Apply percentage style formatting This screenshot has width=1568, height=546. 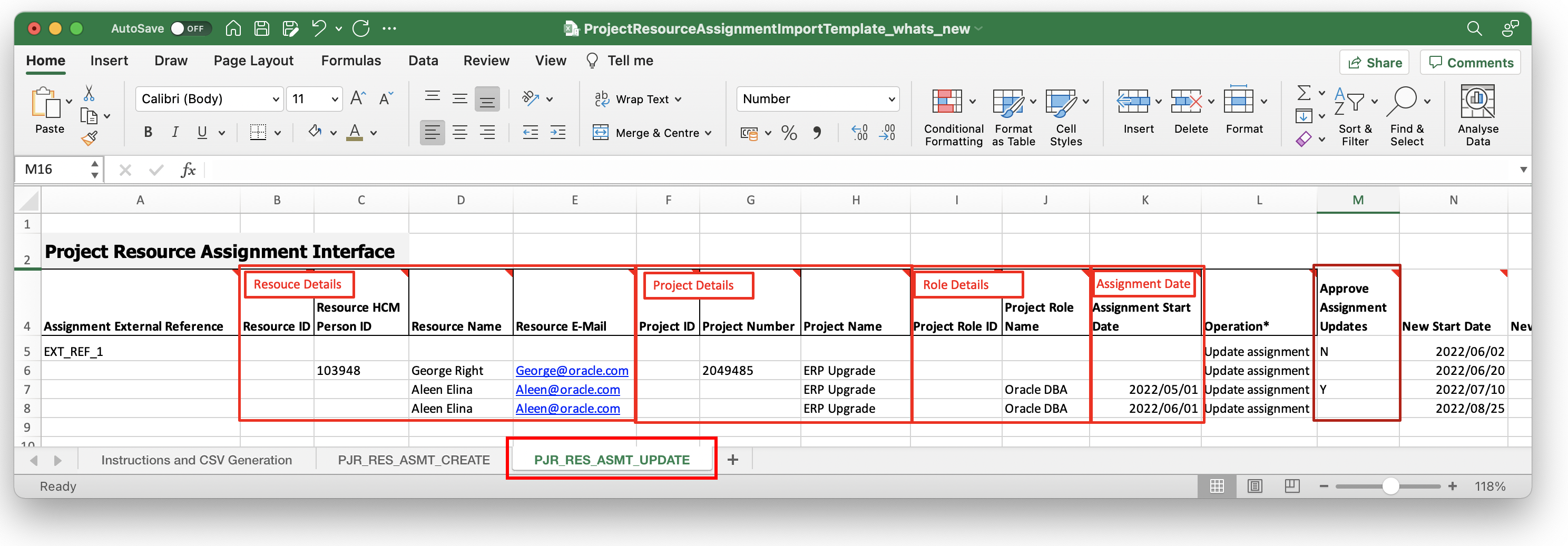789,133
